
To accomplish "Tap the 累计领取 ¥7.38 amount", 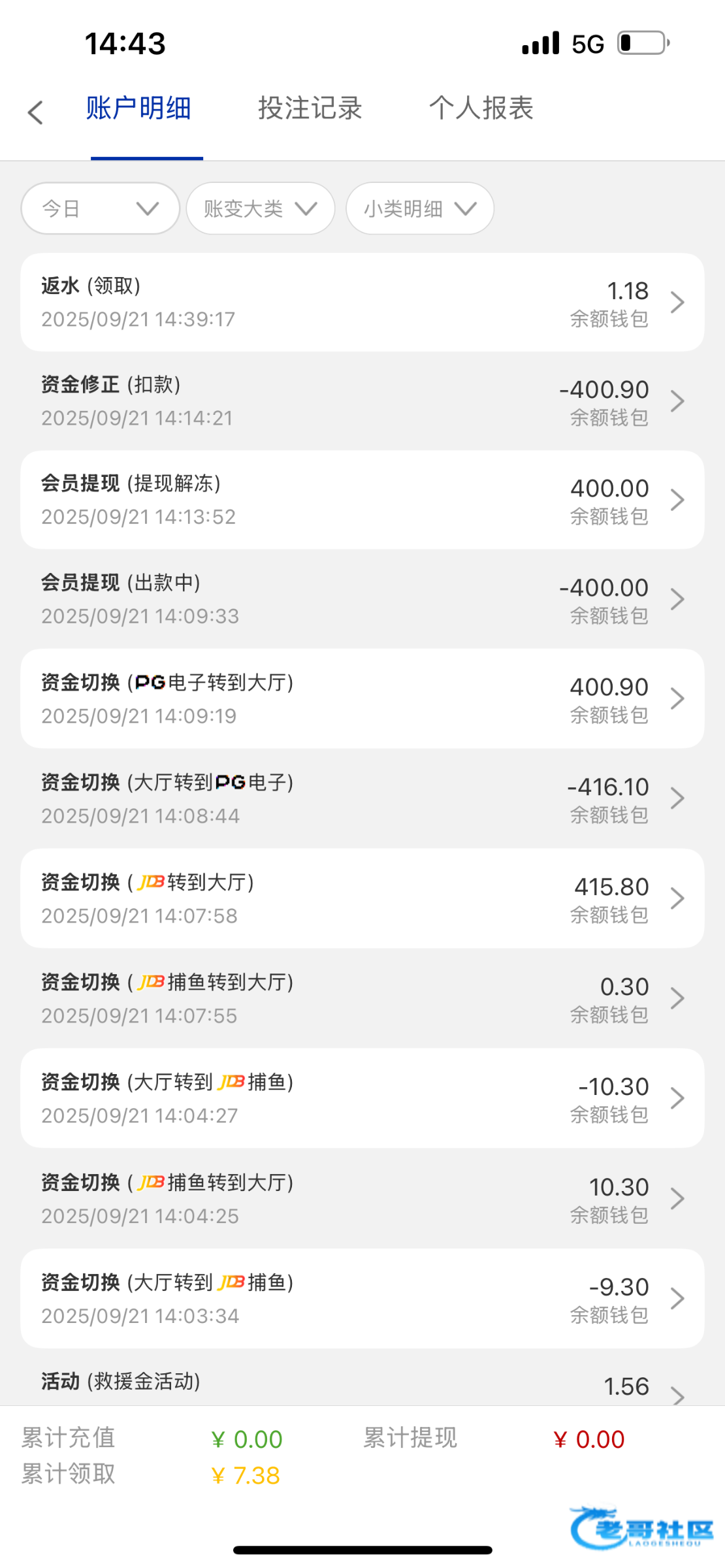I will tap(246, 1475).
